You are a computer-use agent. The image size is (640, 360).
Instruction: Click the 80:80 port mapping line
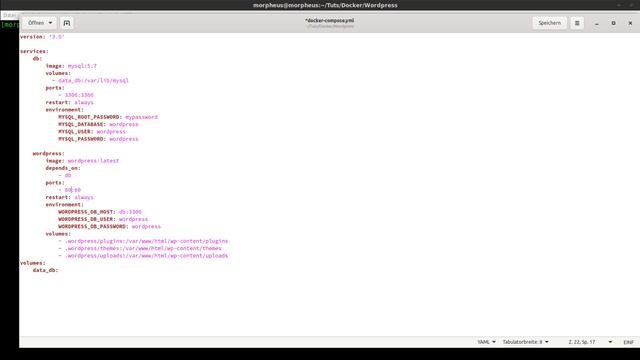70,190
